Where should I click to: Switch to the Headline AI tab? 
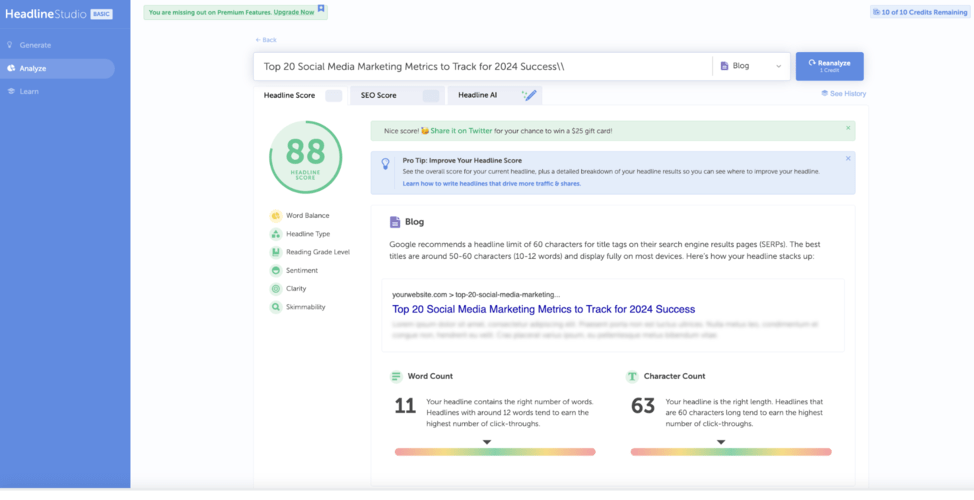coord(494,96)
